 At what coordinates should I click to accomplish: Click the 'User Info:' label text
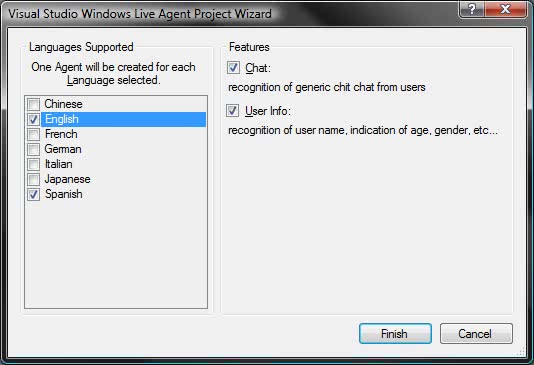pos(268,111)
